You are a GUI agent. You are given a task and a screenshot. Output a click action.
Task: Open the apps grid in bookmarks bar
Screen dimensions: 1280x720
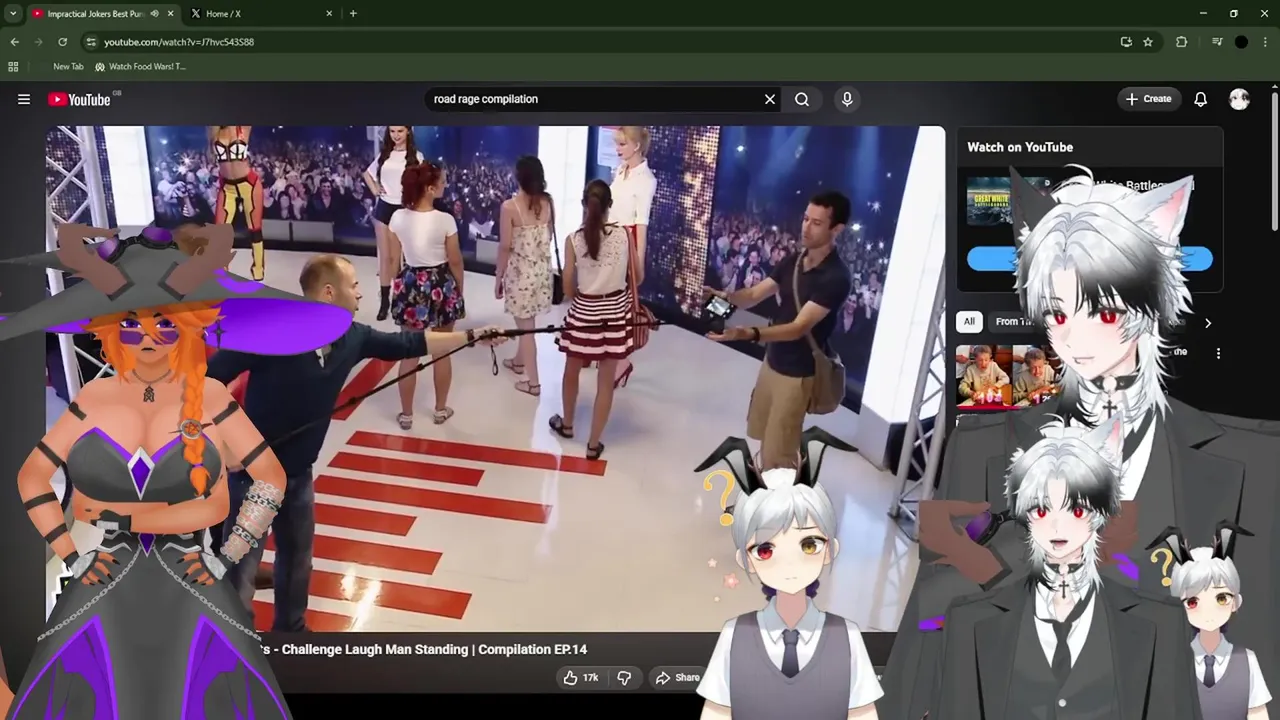pos(13,67)
